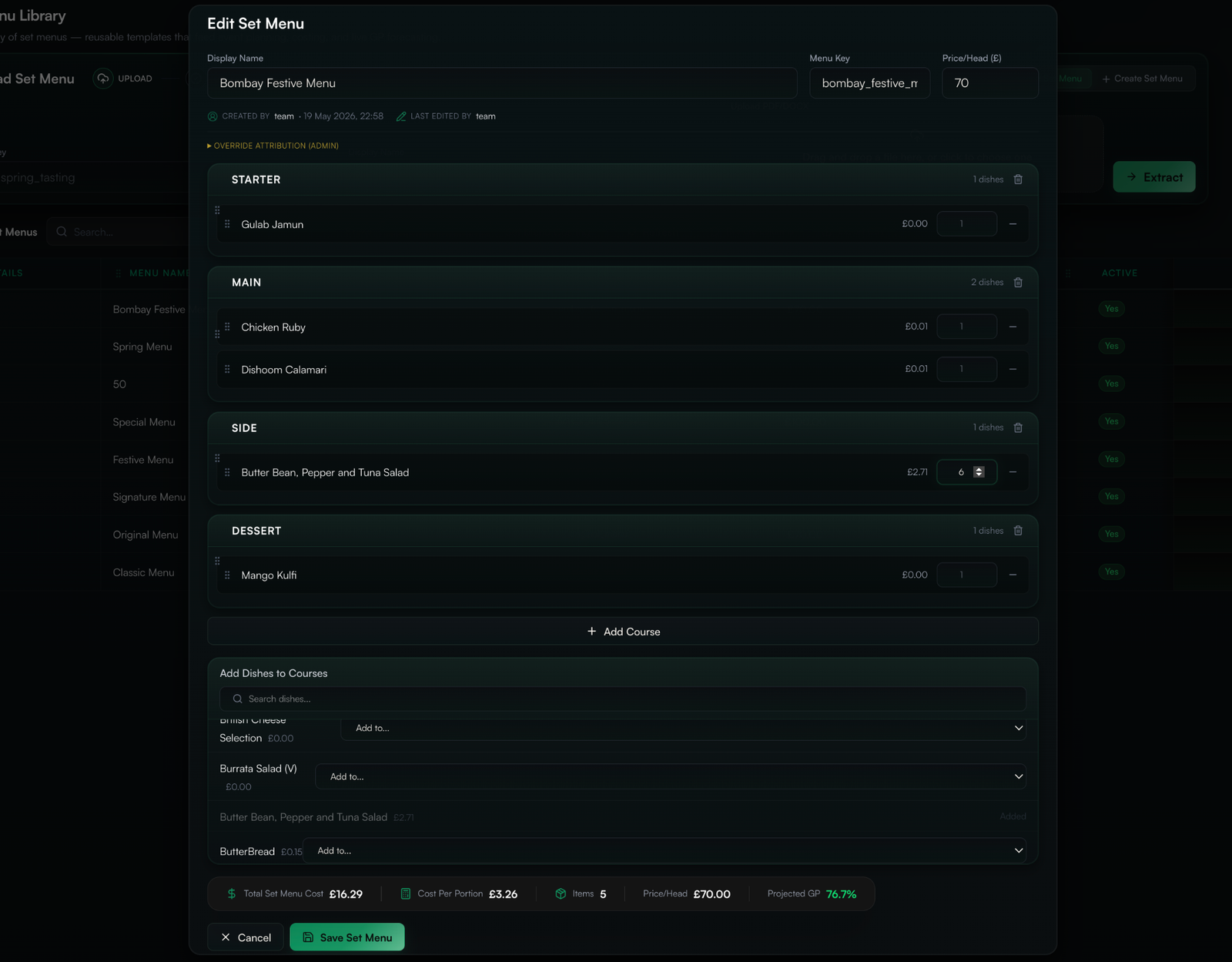Click the Dishoom Calamari quantity field

tap(966, 369)
